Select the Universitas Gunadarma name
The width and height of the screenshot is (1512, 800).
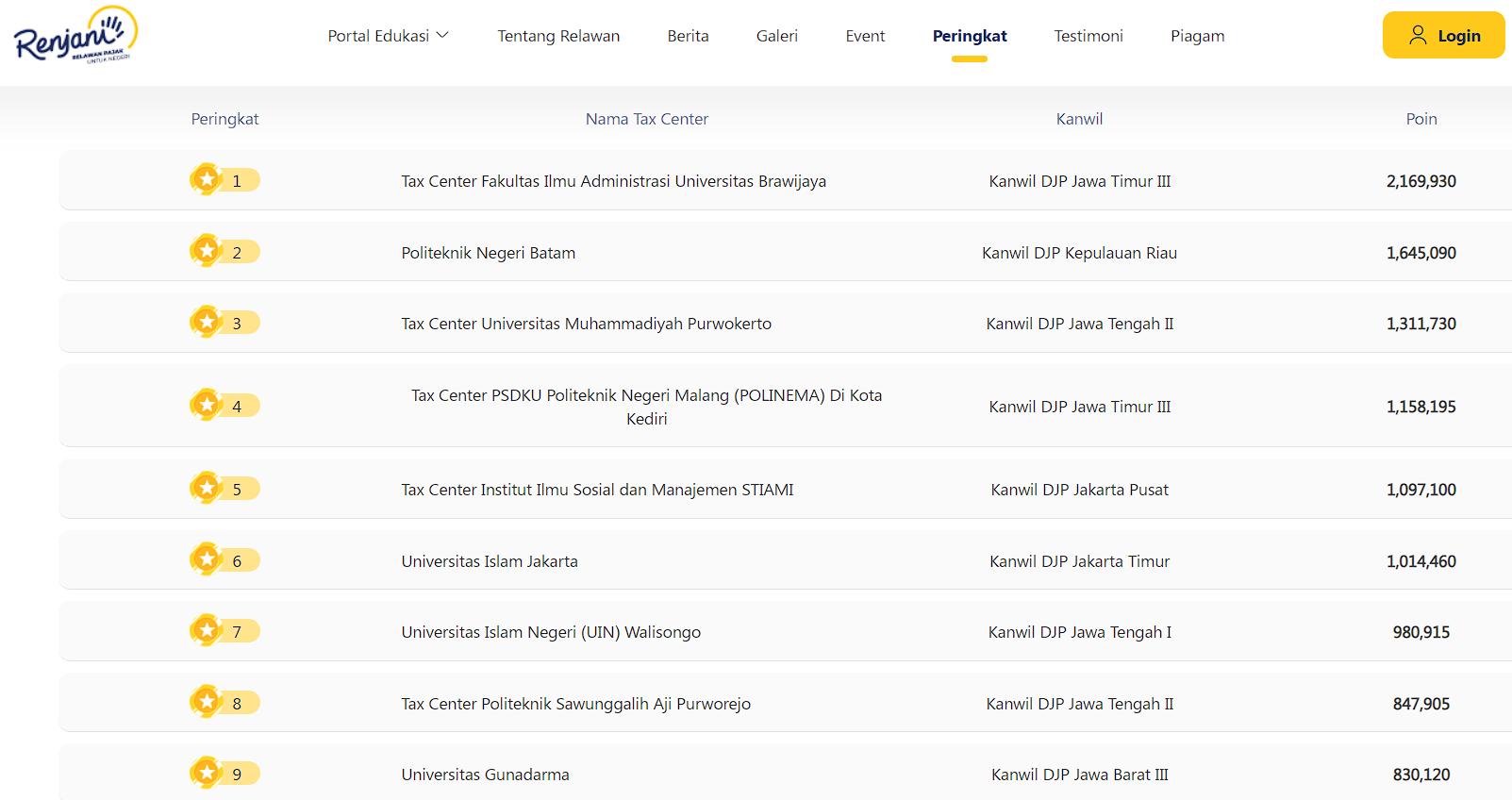coord(486,775)
